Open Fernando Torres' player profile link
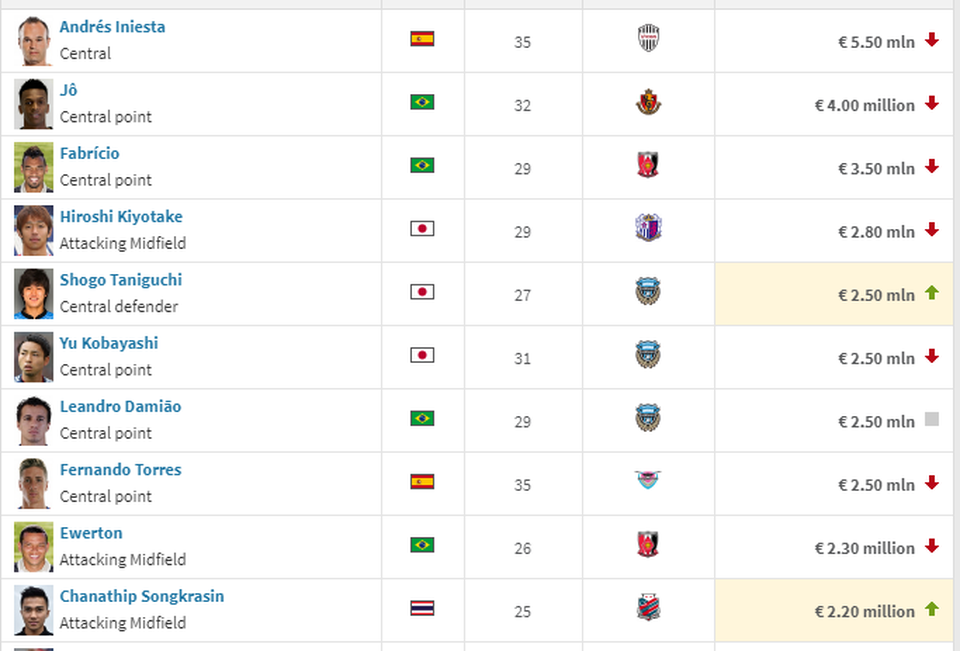This screenshot has width=960, height=651. 121,470
